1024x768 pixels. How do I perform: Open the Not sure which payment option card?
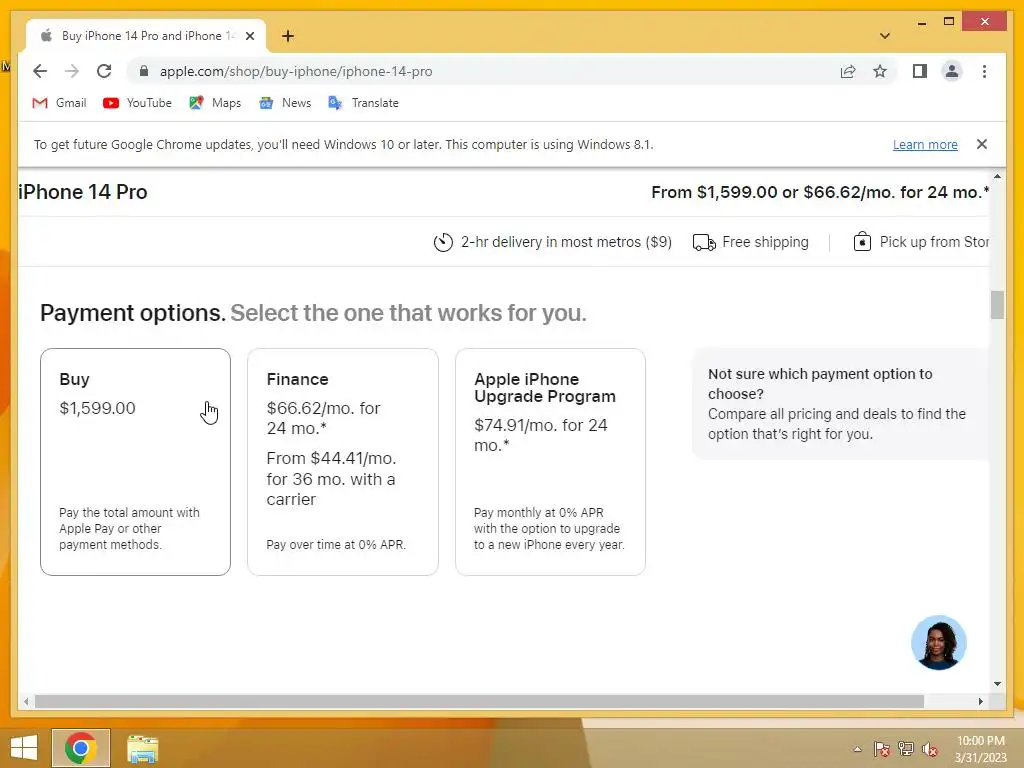tap(840, 404)
